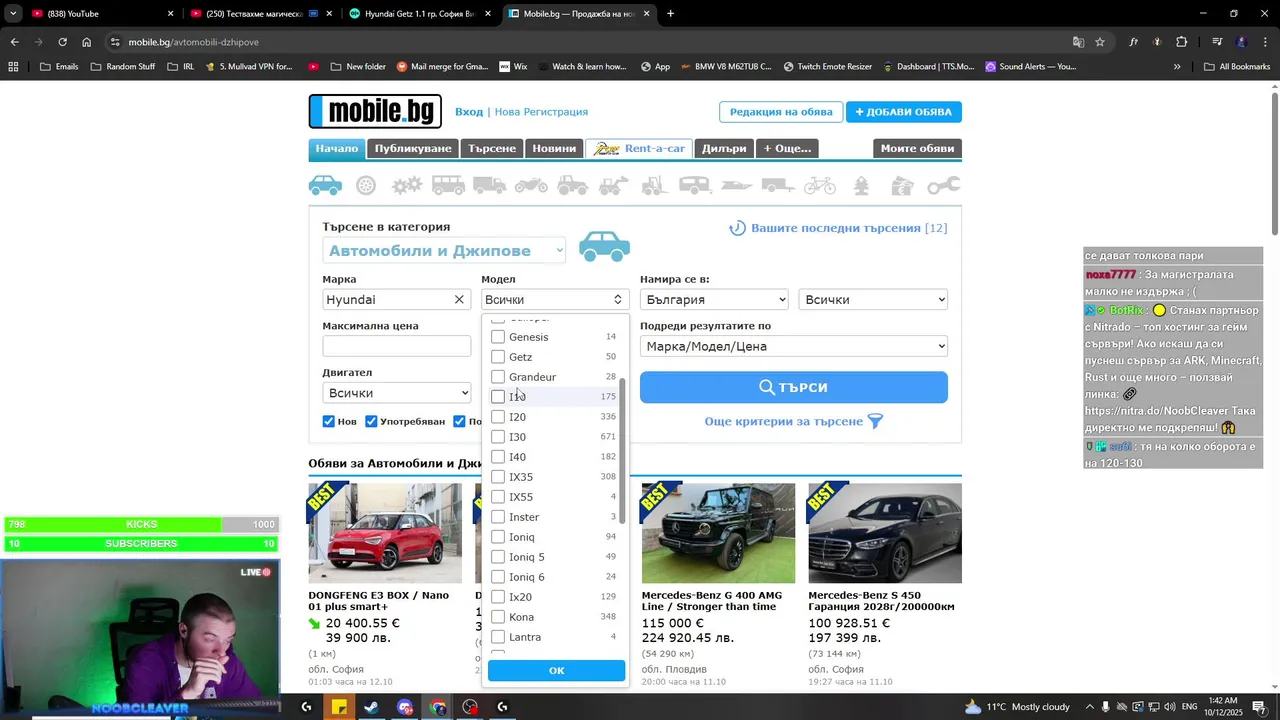The height and width of the screenshot is (720, 1280).
Task: Open the Автомобили и Джипове category dropdown
Action: 444,251
